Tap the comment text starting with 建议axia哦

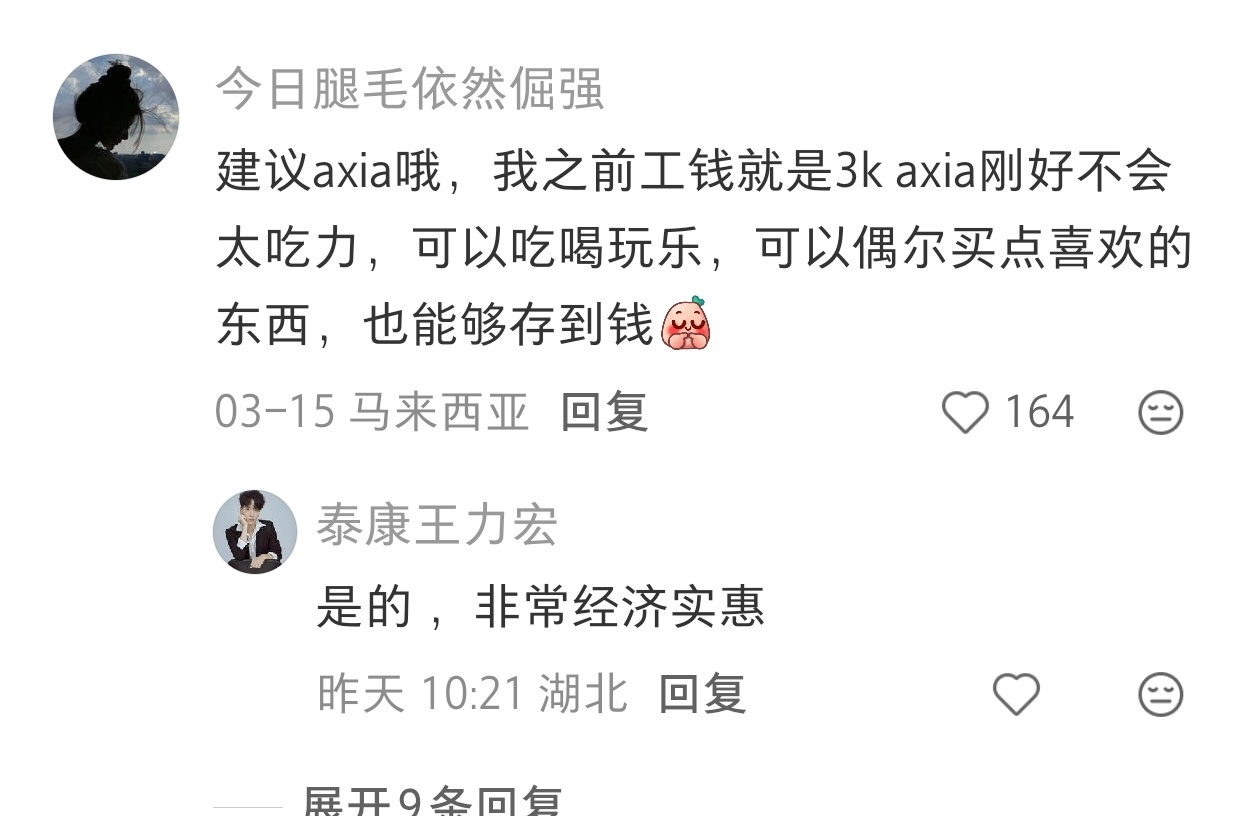(x=704, y=249)
